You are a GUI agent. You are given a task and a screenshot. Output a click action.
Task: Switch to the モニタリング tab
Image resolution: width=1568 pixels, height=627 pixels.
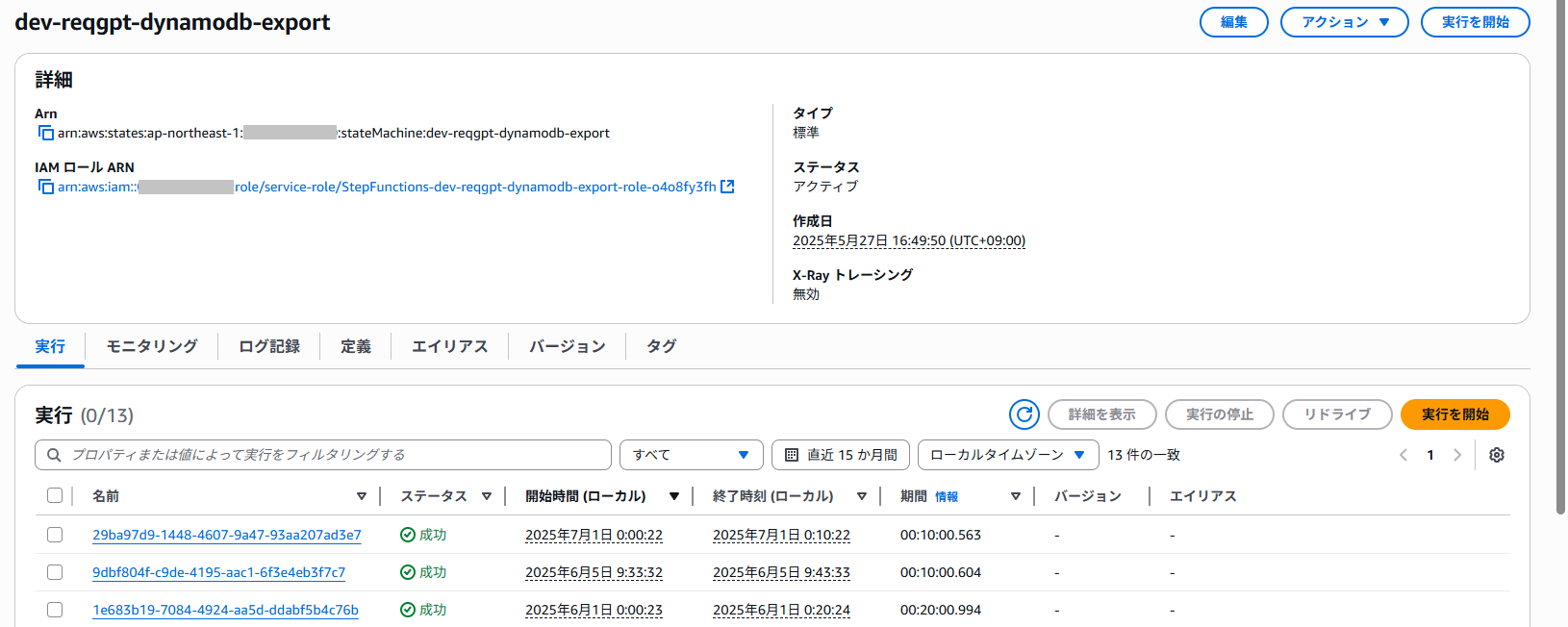click(152, 346)
